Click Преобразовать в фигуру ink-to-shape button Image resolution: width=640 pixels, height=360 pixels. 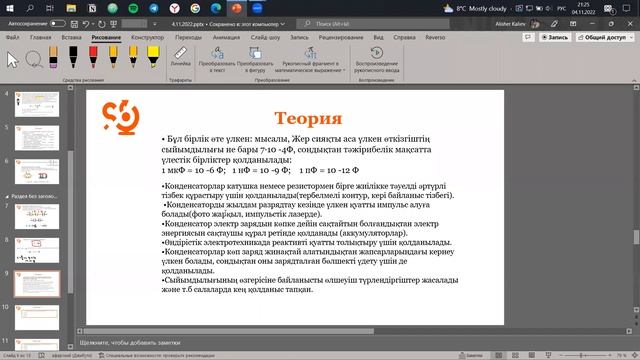(x=255, y=60)
